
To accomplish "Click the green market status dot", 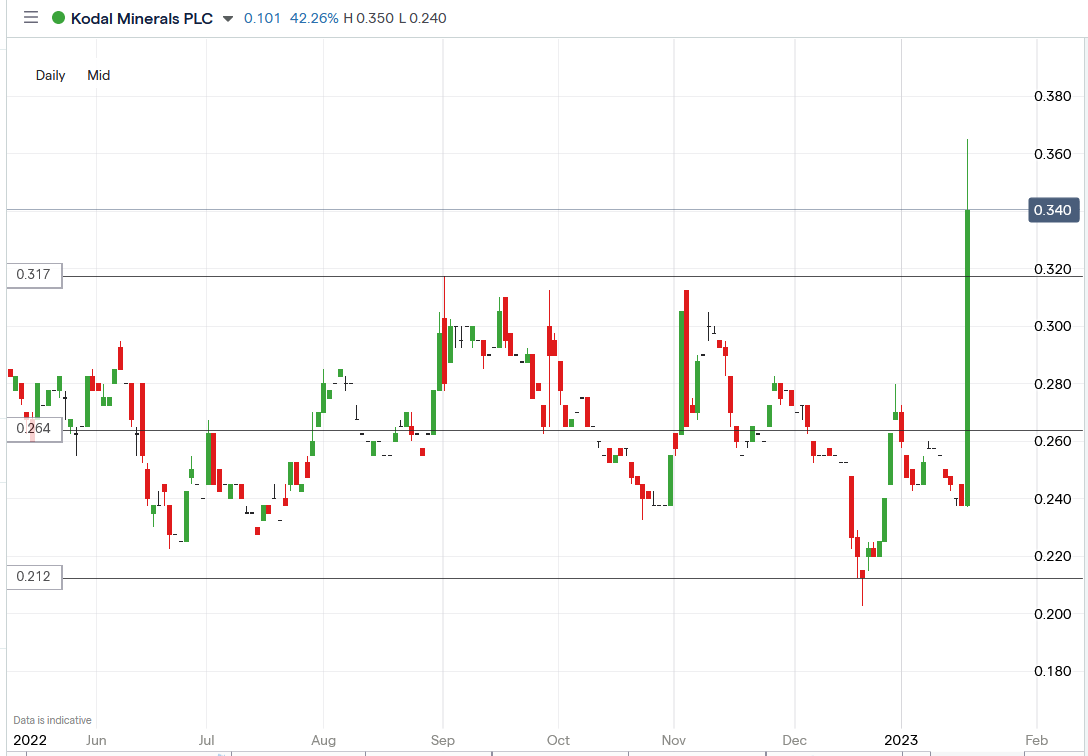I will tap(58, 18).
